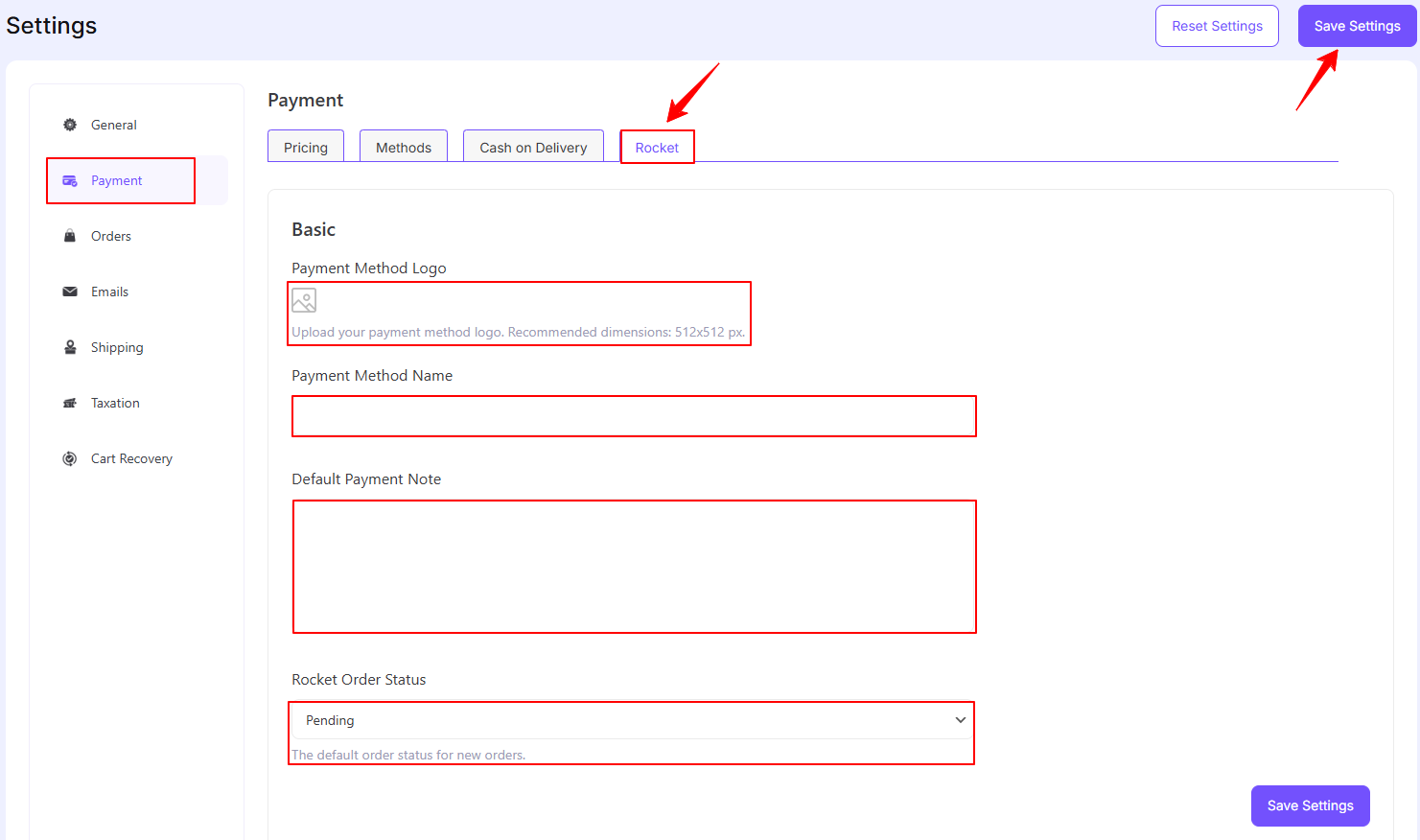1420x840 pixels.
Task: Open the Rocket Order Status dropdown
Action: pyautogui.click(x=632, y=720)
